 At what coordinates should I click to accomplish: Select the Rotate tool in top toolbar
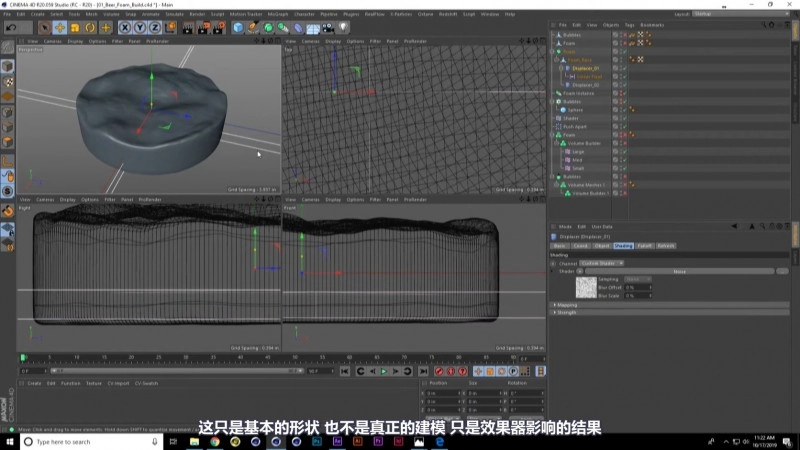(x=91, y=27)
